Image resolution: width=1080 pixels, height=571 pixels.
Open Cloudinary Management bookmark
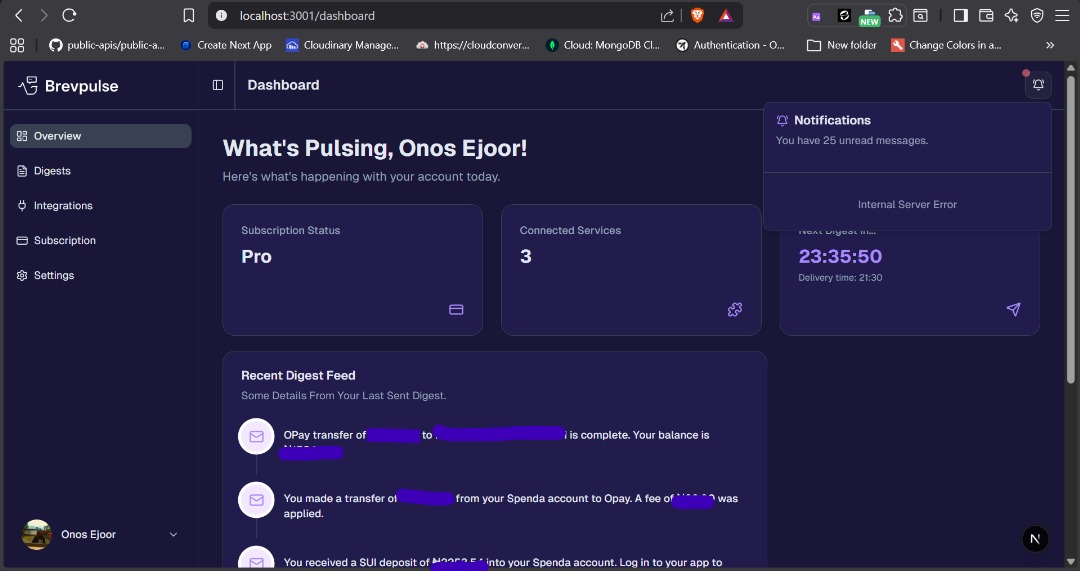342,45
